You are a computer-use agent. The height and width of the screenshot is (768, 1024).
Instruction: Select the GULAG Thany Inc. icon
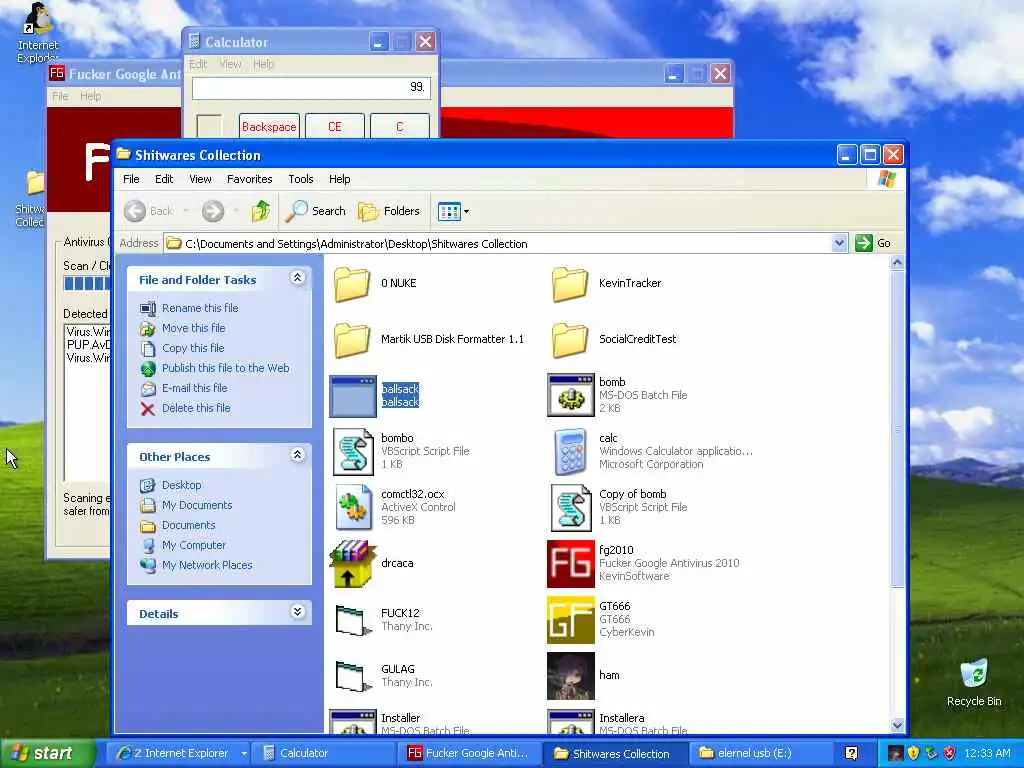point(353,676)
